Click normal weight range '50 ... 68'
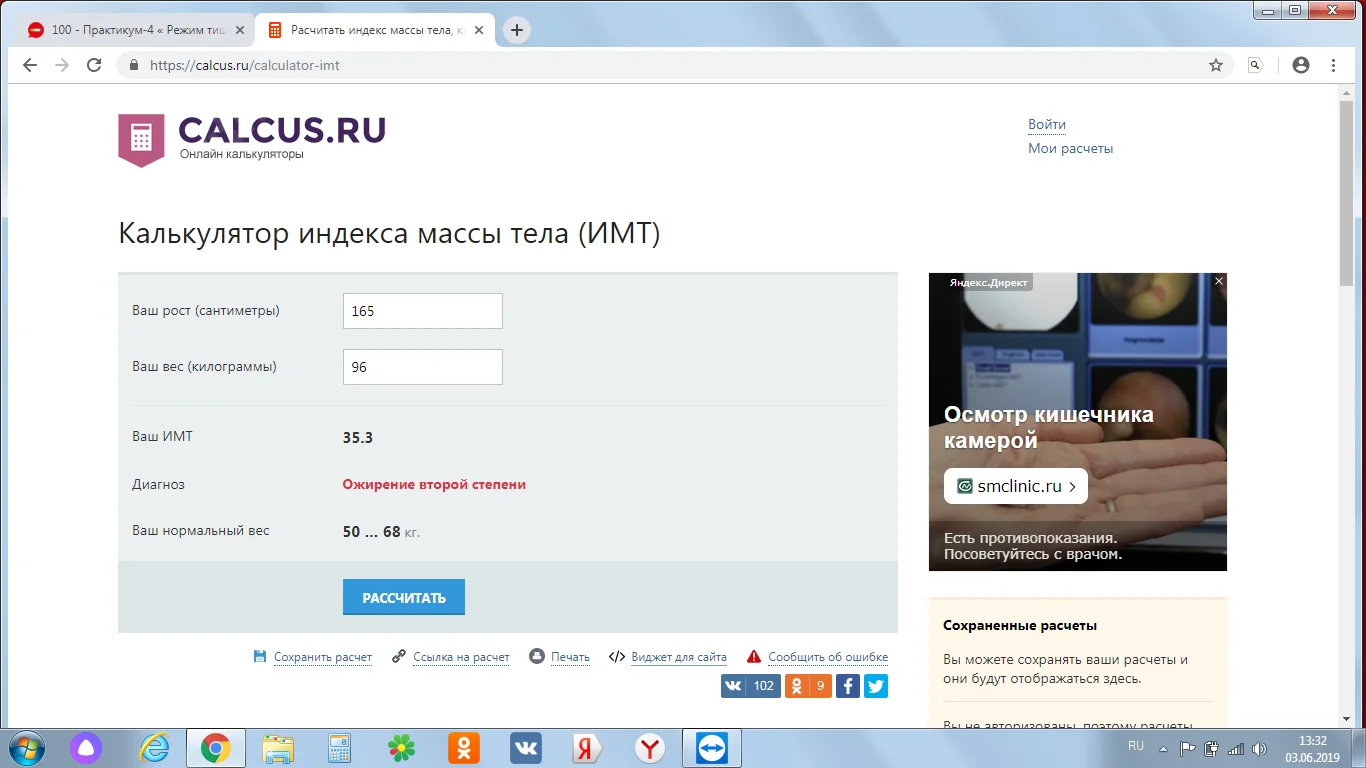 click(x=372, y=532)
